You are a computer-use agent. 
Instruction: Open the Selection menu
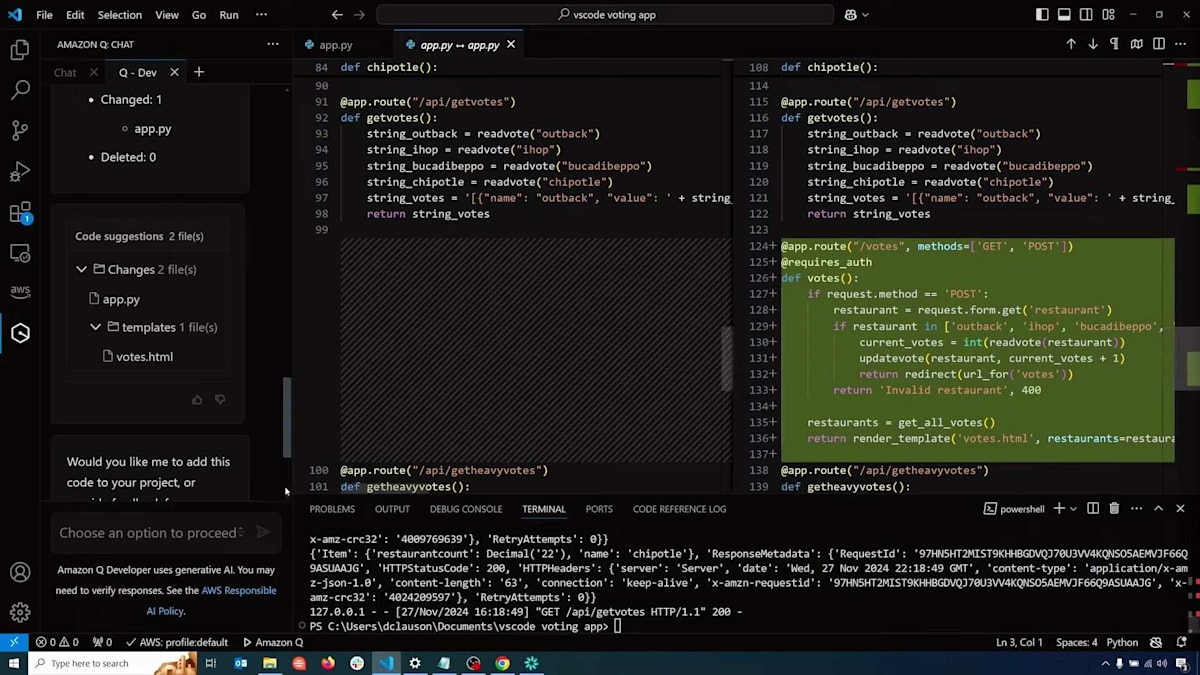[119, 15]
